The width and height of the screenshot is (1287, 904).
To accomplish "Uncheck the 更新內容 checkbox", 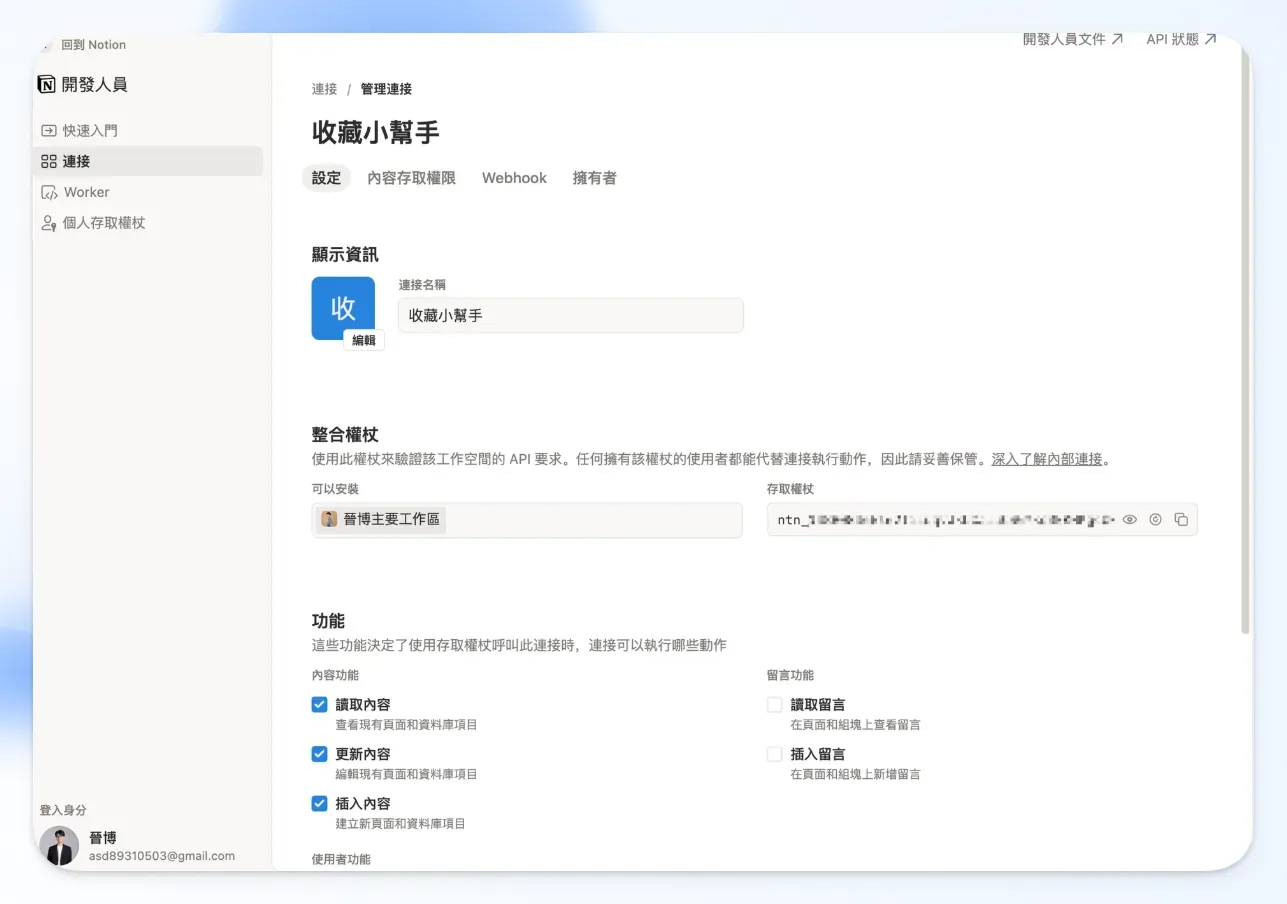I will [x=319, y=754].
